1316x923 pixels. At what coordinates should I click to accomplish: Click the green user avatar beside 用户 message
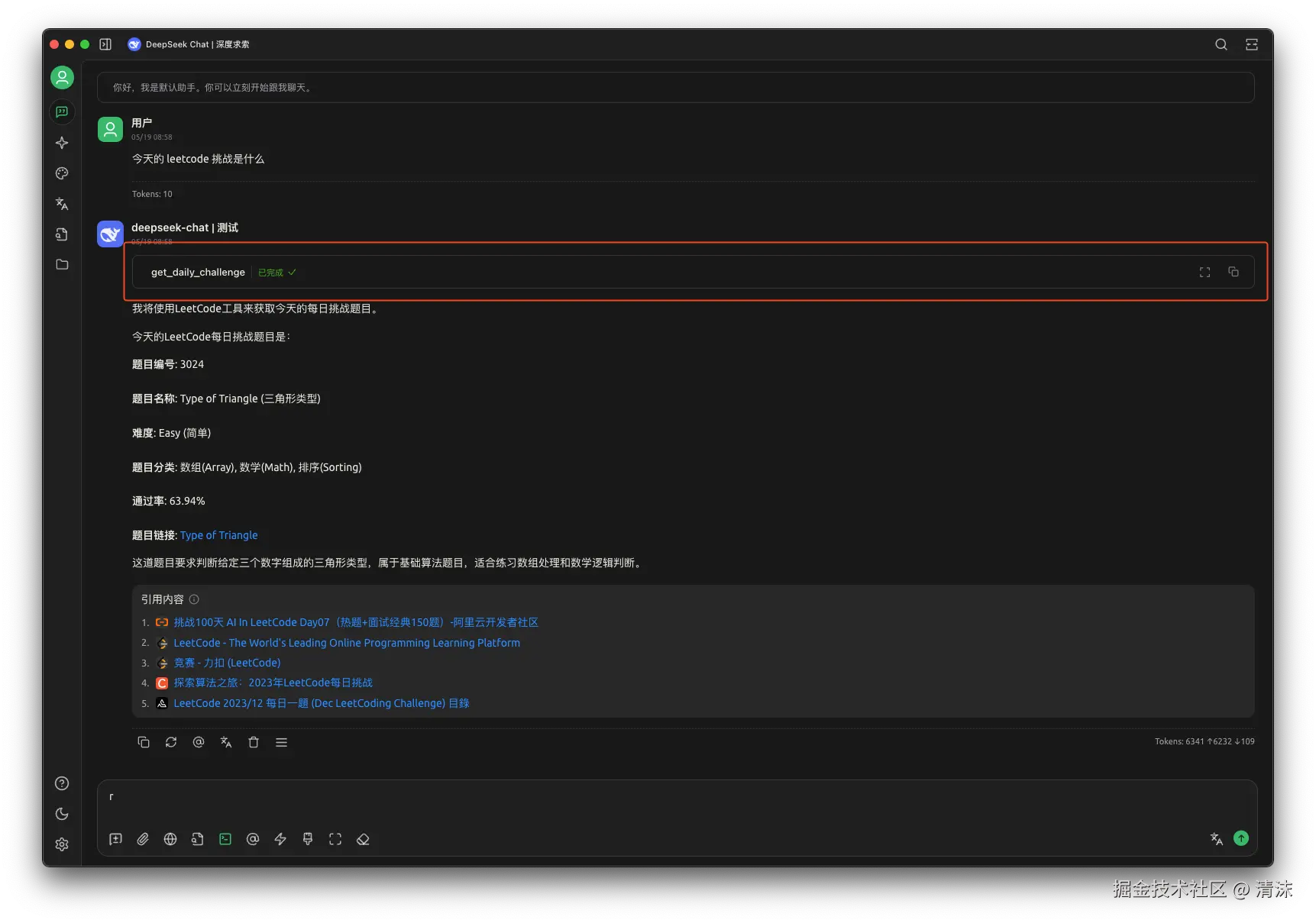click(110, 129)
